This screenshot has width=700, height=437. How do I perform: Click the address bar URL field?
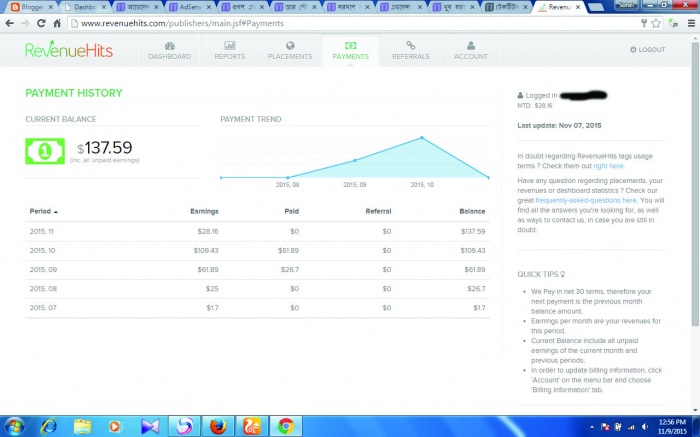tap(353, 23)
